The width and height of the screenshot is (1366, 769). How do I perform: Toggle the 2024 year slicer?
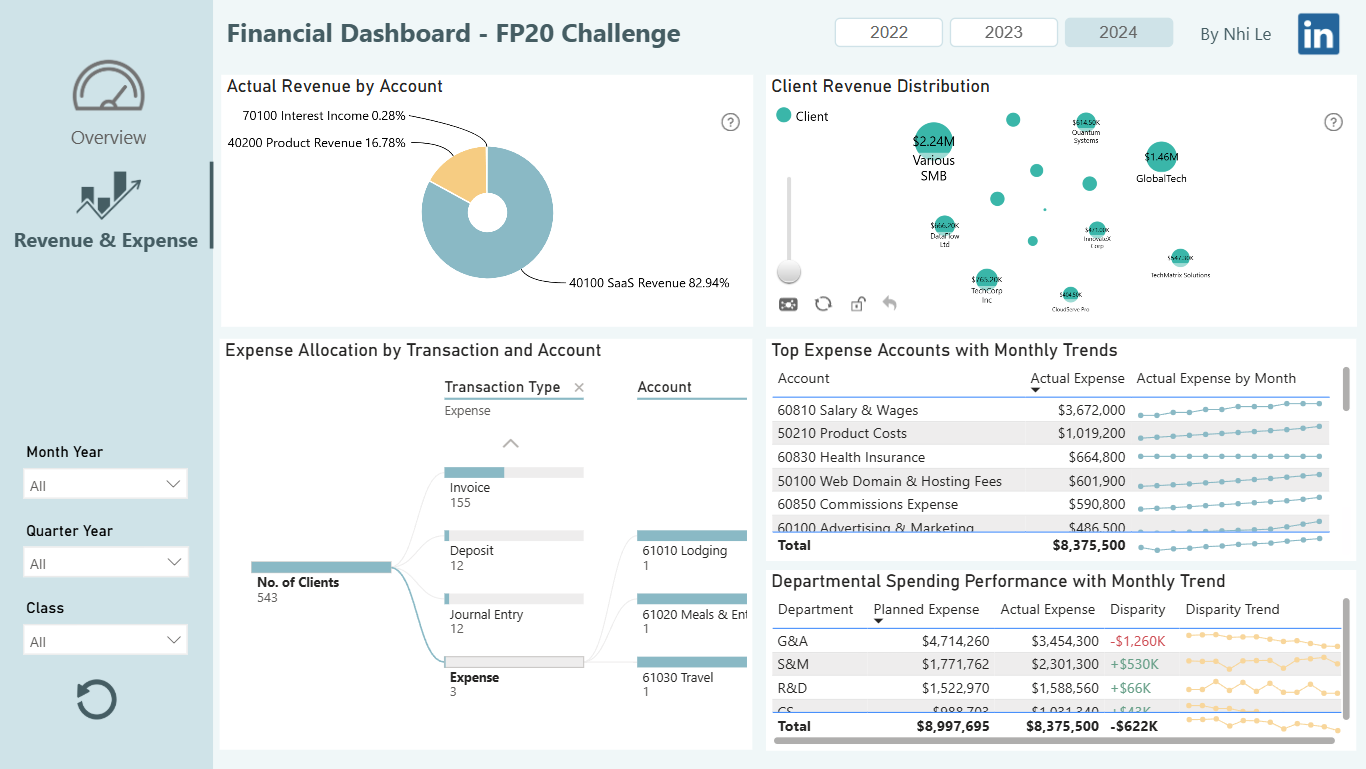pos(1118,32)
